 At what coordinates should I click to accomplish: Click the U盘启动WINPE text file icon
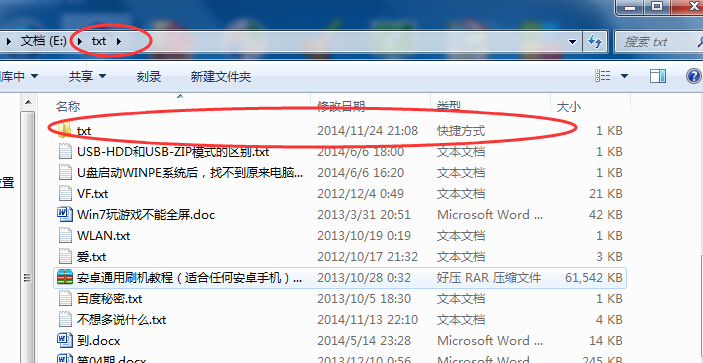(65, 173)
